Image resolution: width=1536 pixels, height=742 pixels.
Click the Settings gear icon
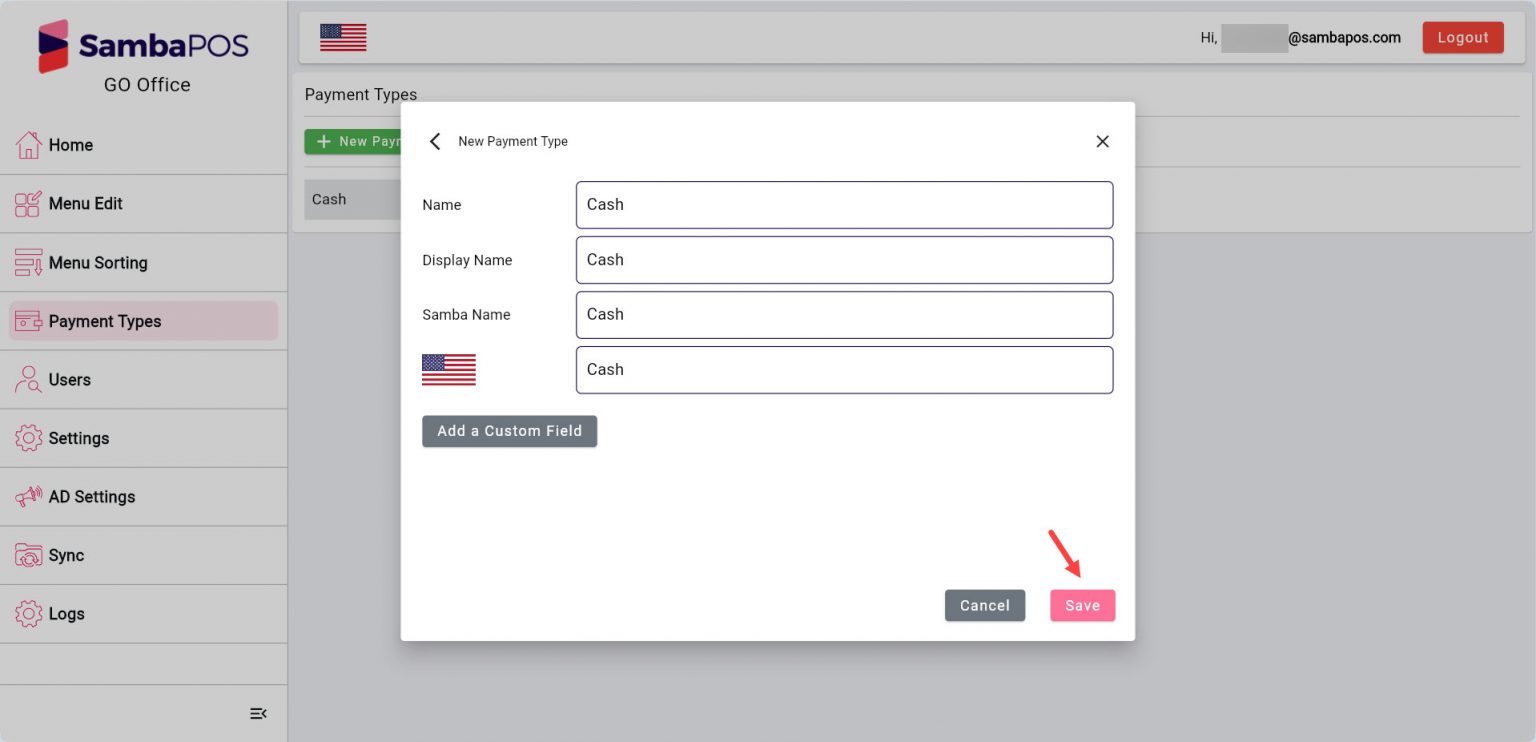pyautogui.click(x=30, y=438)
